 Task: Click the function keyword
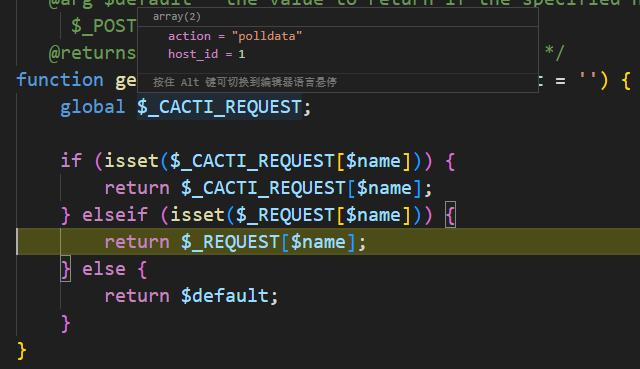pyautogui.click(x=60, y=80)
